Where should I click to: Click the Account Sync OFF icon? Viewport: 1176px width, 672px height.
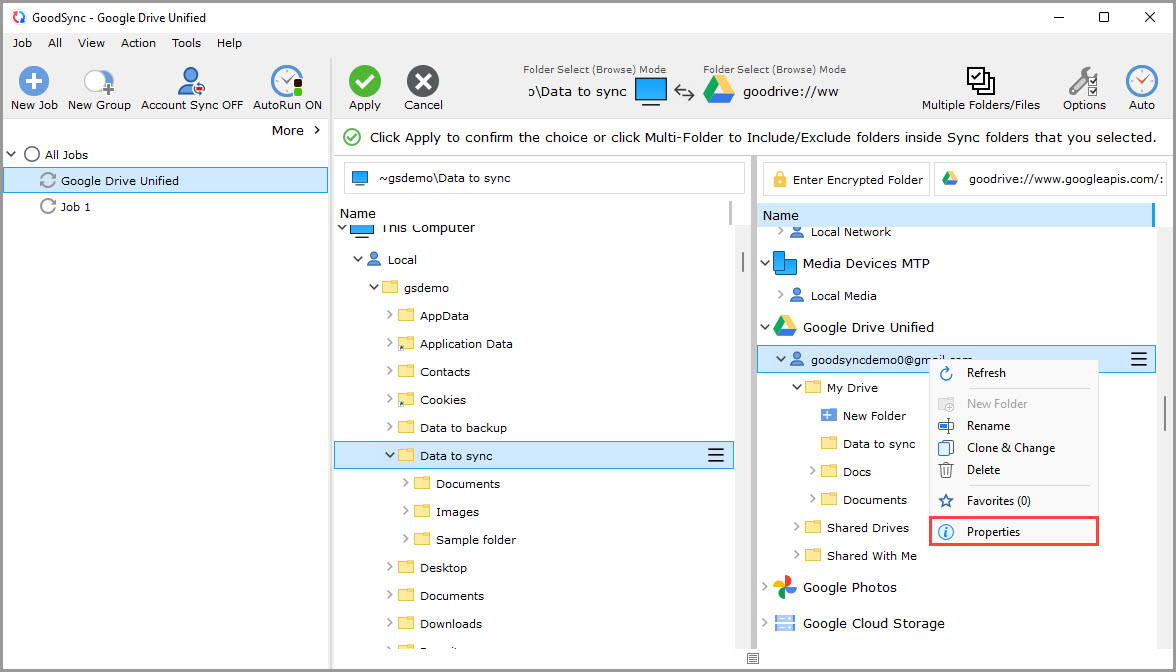[192, 81]
